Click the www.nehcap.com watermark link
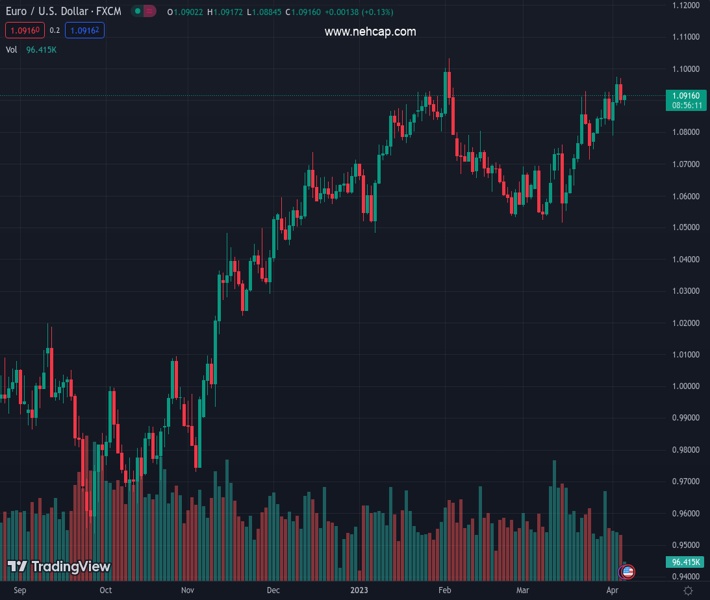 [x=370, y=32]
